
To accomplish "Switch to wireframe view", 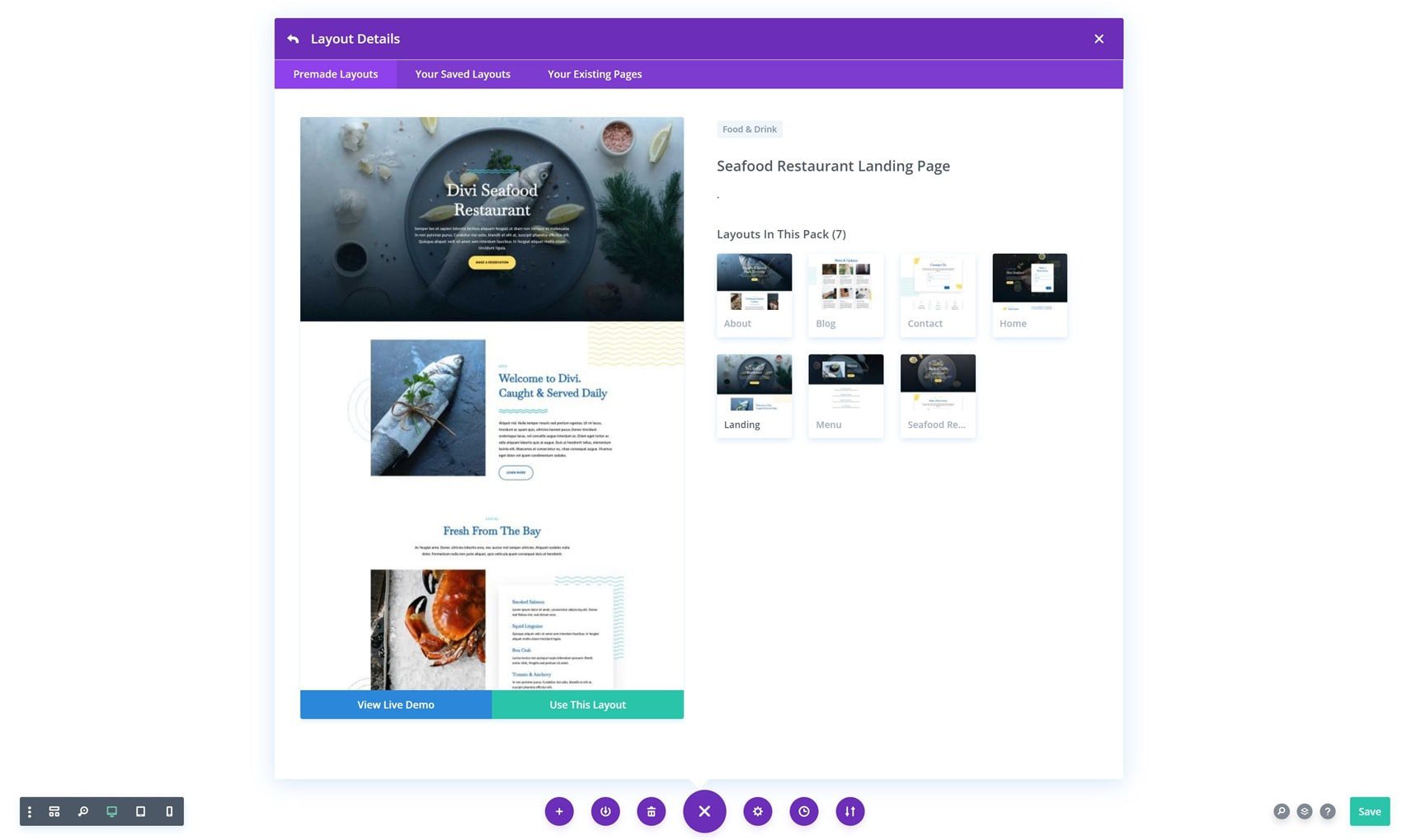I will [54, 812].
